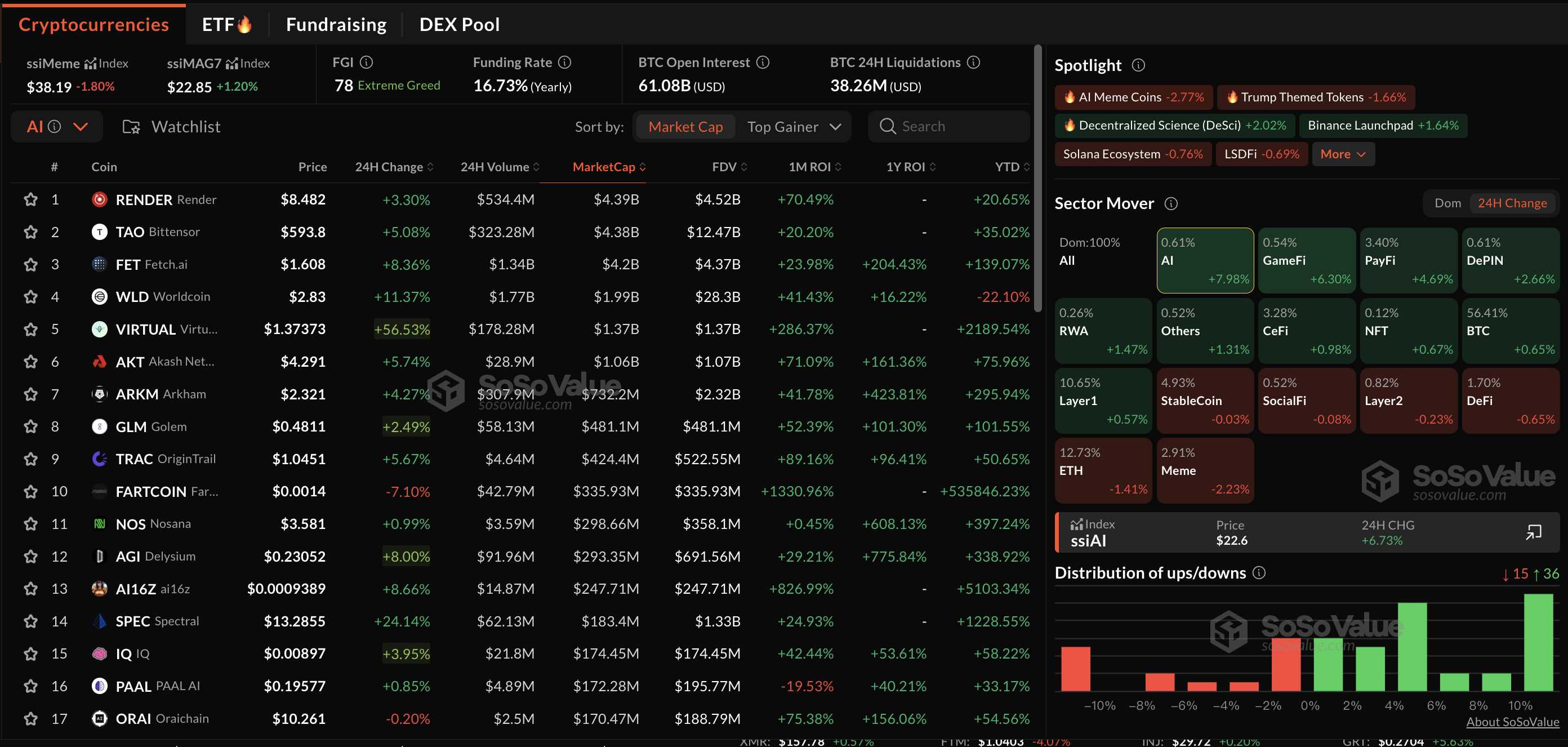Expand More spotlight categories

(1343, 154)
